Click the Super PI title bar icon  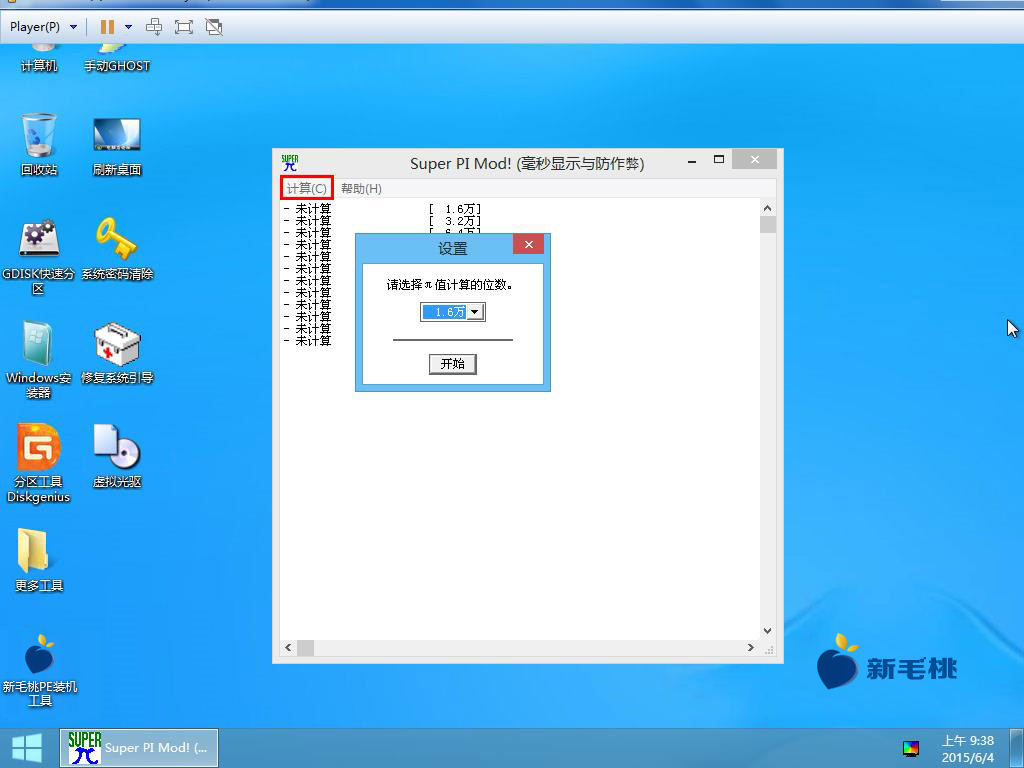coord(289,163)
